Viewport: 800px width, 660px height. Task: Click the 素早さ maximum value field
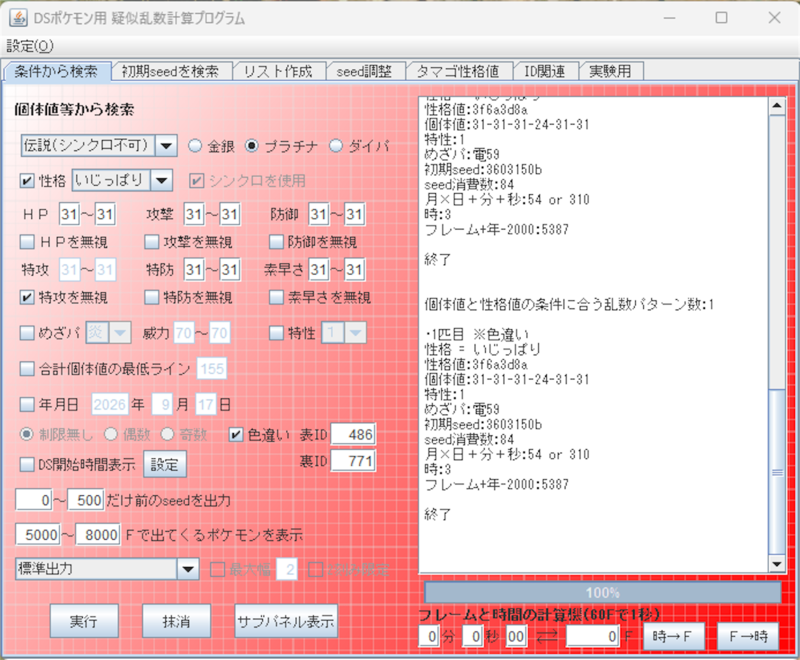click(354, 269)
